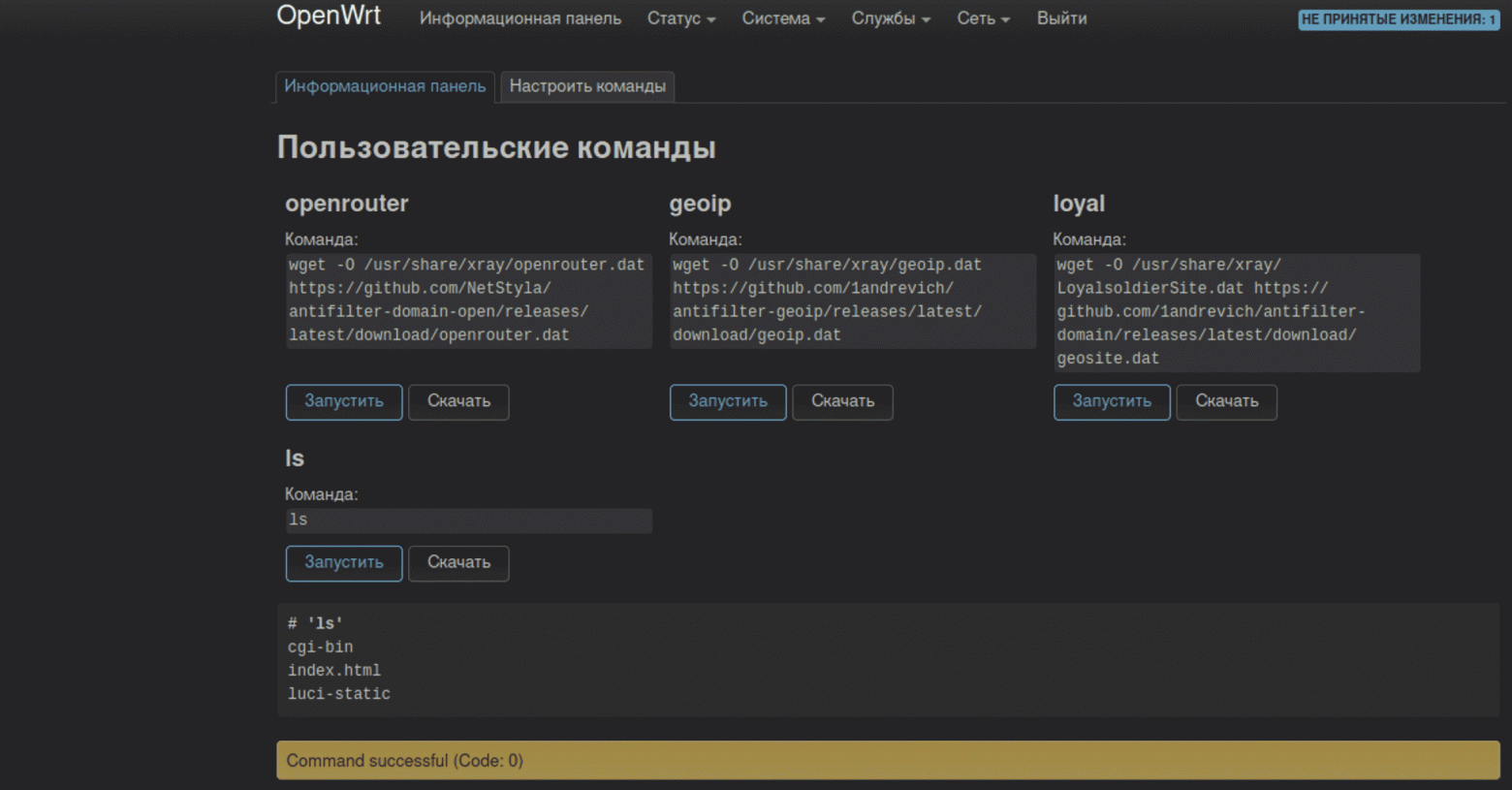Run the geoip command with Запустить
The height and width of the screenshot is (790, 1512).
(x=728, y=401)
